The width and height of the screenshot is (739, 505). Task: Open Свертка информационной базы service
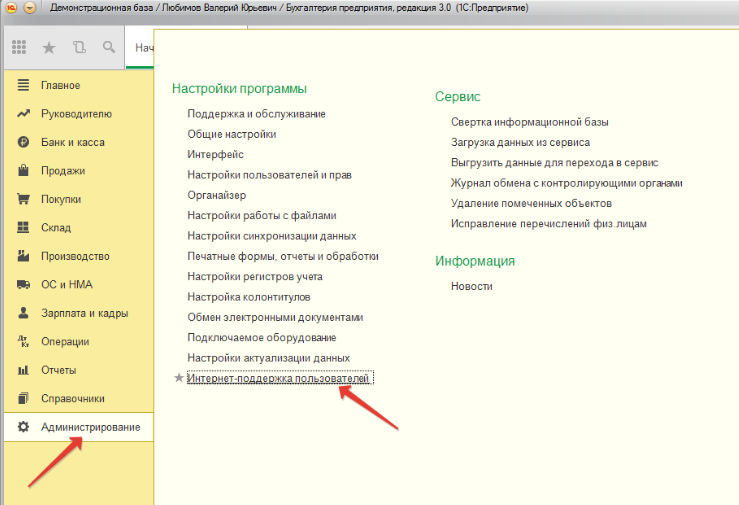point(530,122)
